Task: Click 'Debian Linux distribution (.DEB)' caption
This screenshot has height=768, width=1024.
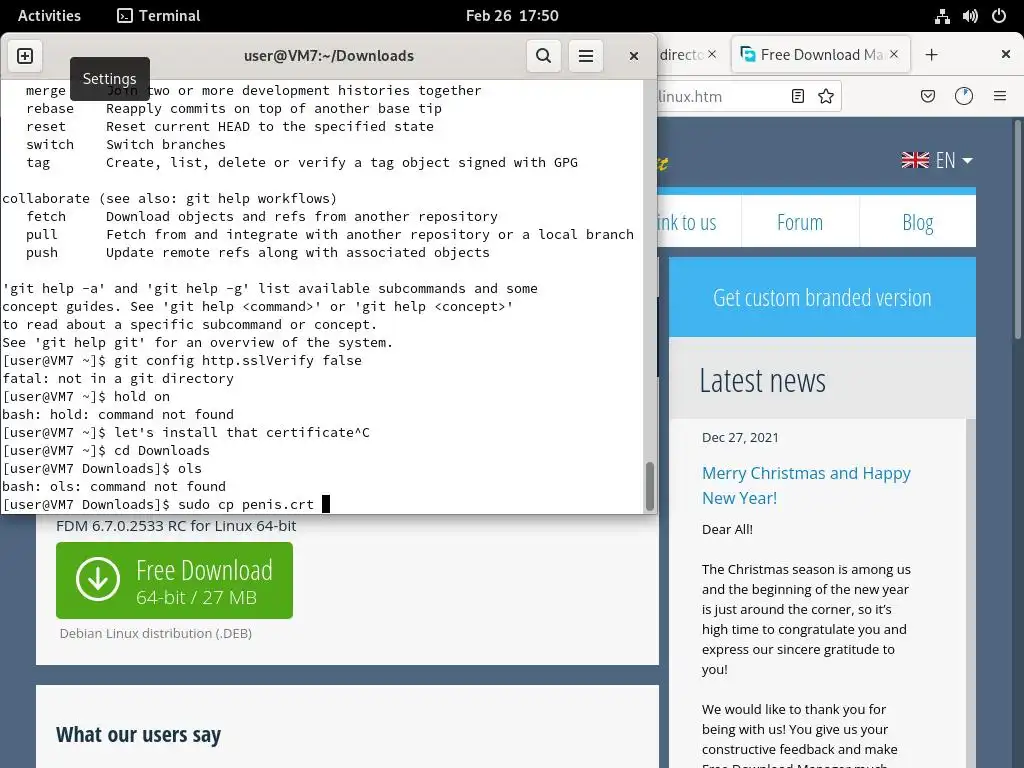Action: coord(155,633)
